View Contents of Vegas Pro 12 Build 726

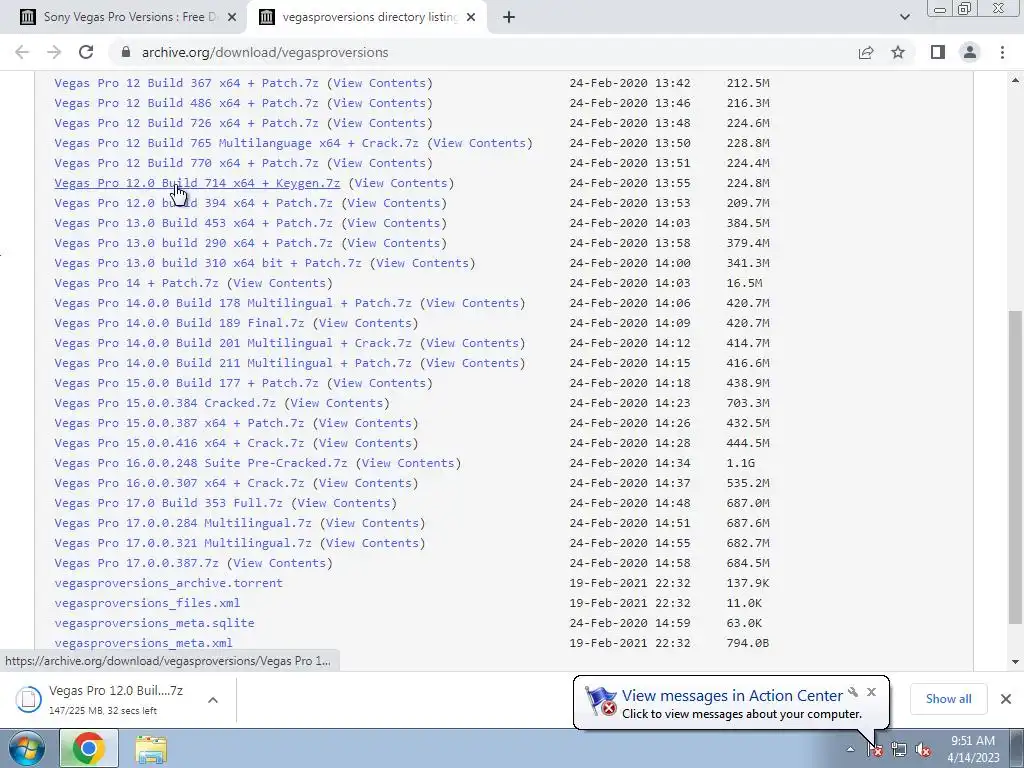click(379, 123)
